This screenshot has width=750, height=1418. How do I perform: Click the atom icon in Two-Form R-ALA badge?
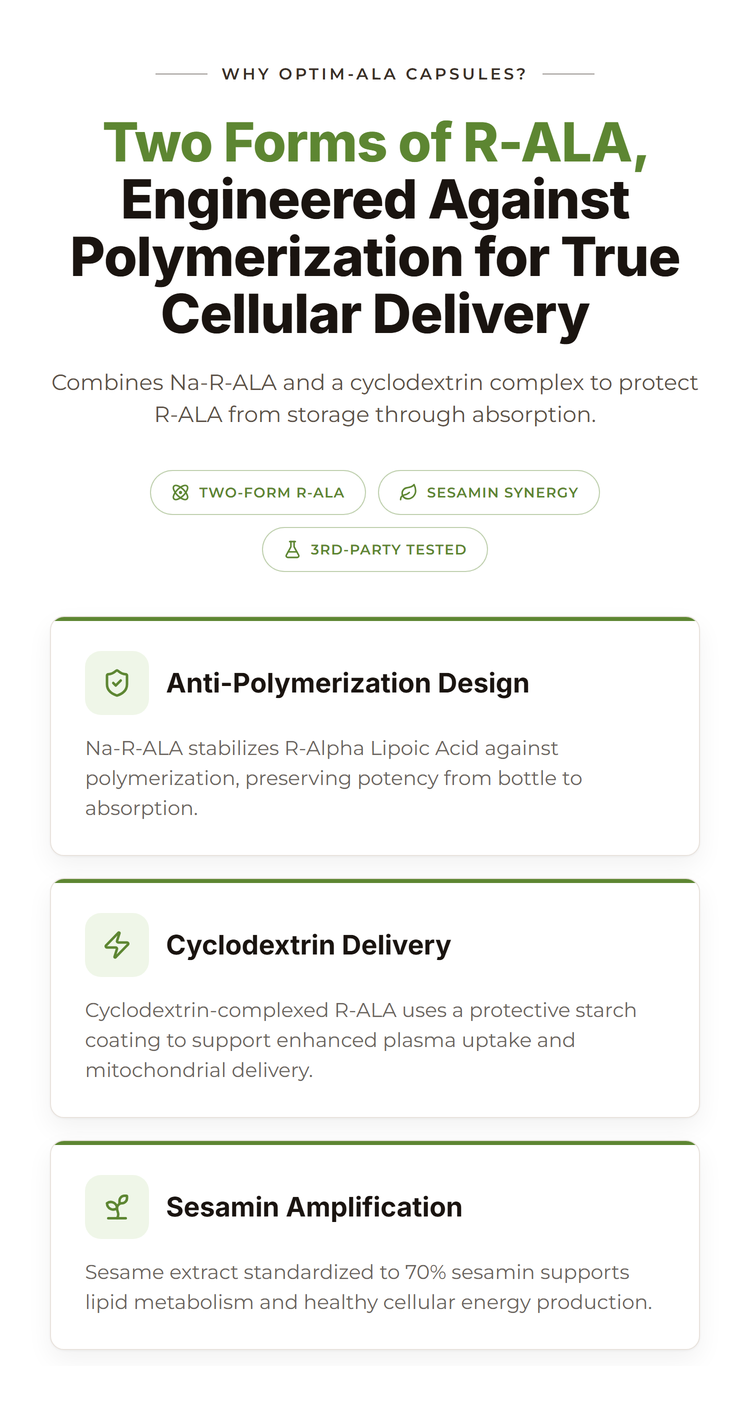pos(180,492)
